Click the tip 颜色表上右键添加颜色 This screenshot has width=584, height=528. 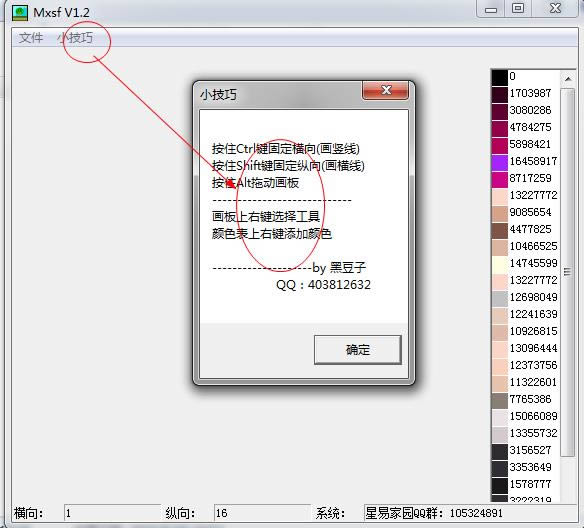pyautogui.click(x=272, y=233)
